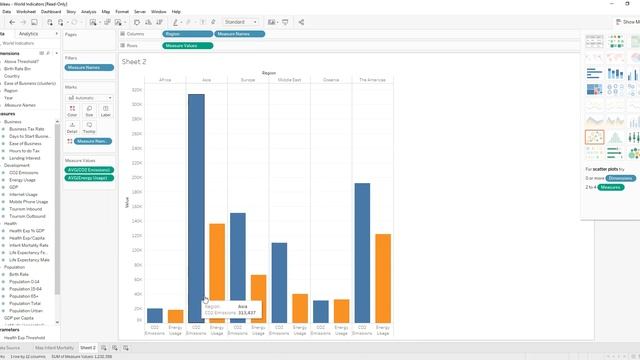Open the Analysis menu
The image size is (640, 360).
[89, 12]
